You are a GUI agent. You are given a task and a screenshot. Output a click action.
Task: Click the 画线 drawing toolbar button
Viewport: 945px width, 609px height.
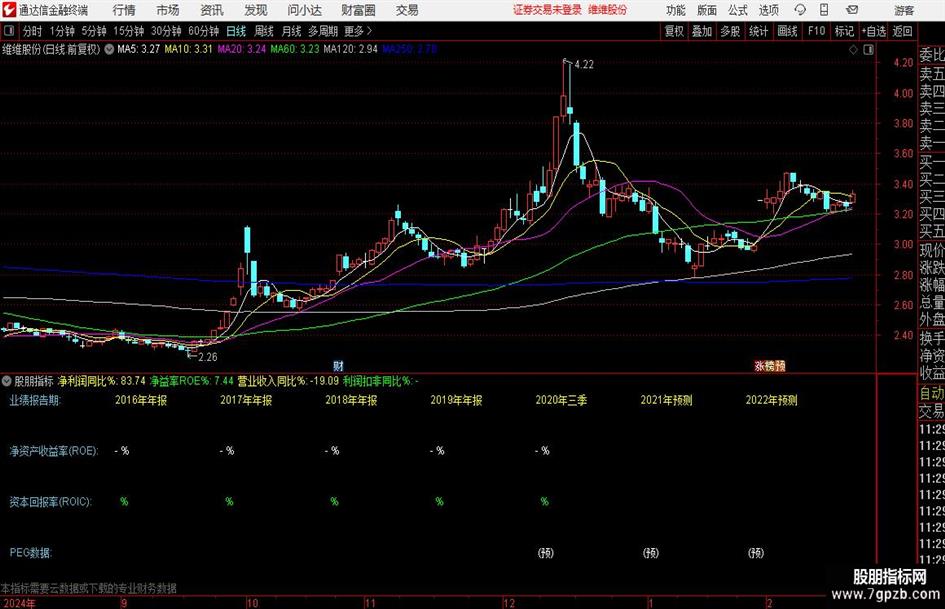pos(788,31)
